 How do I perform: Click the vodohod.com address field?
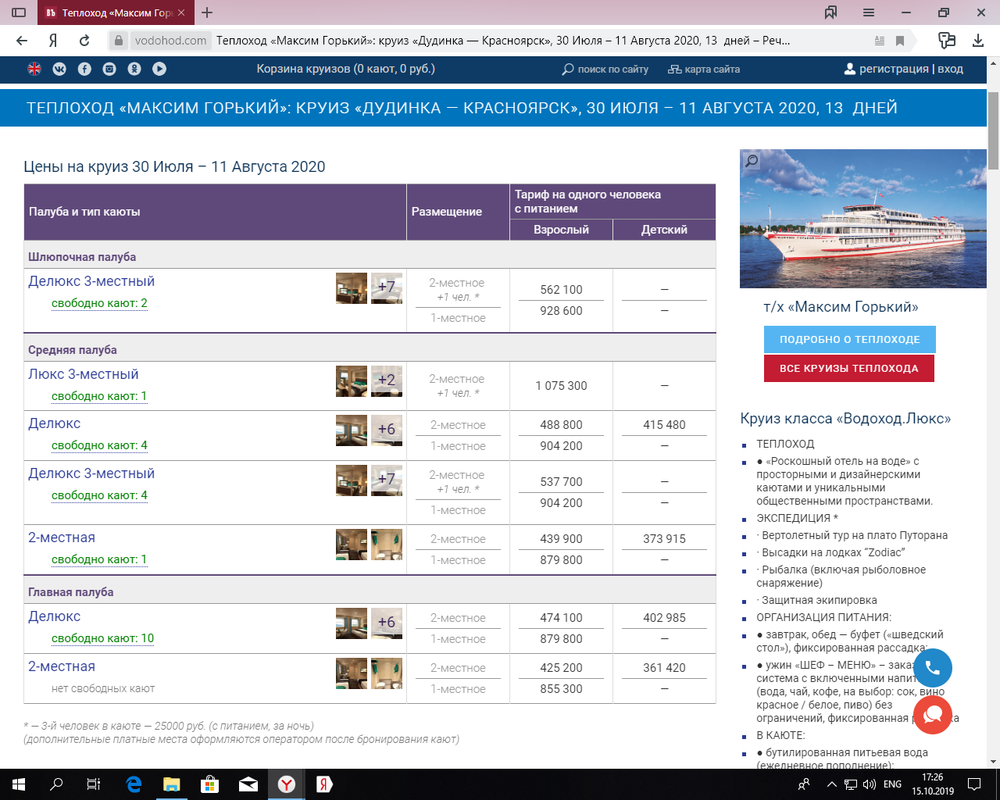[x=170, y=41]
